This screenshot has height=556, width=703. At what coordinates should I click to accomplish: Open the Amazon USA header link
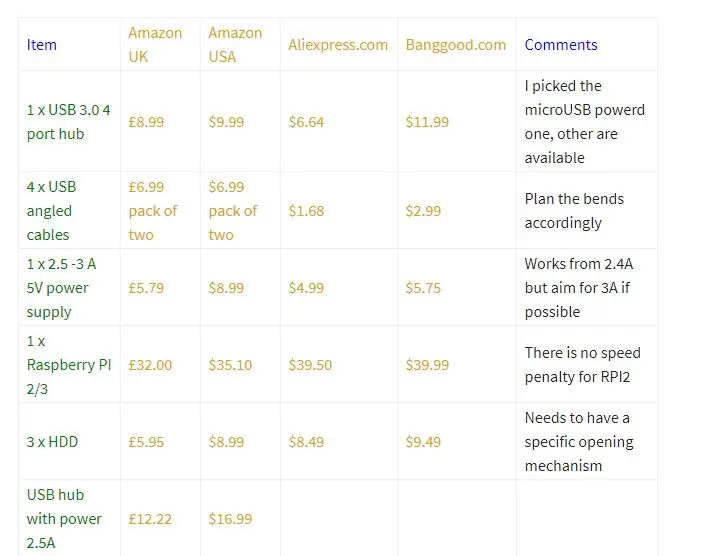pyautogui.click(x=235, y=45)
